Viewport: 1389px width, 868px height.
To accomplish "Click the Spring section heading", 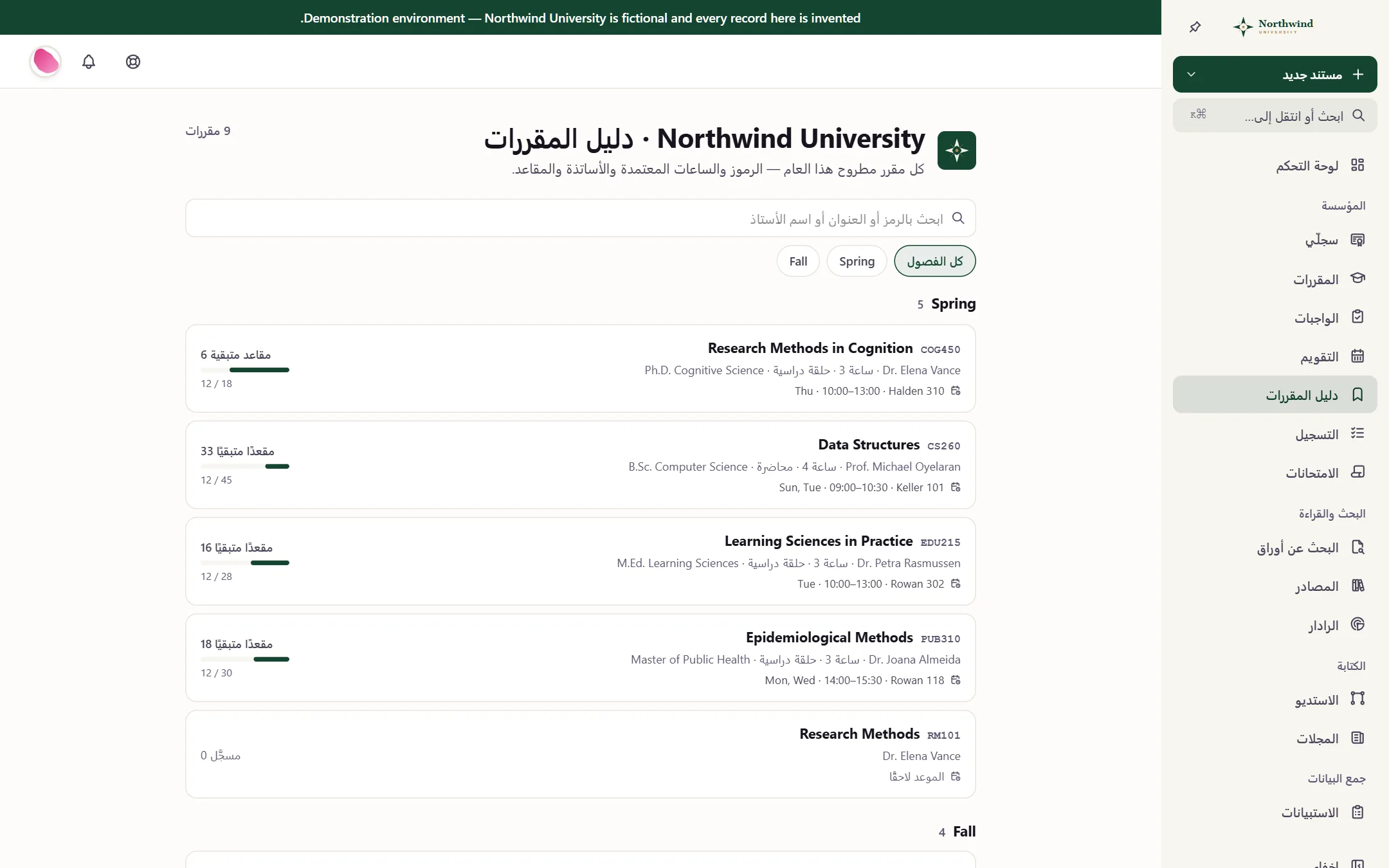I will point(953,303).
